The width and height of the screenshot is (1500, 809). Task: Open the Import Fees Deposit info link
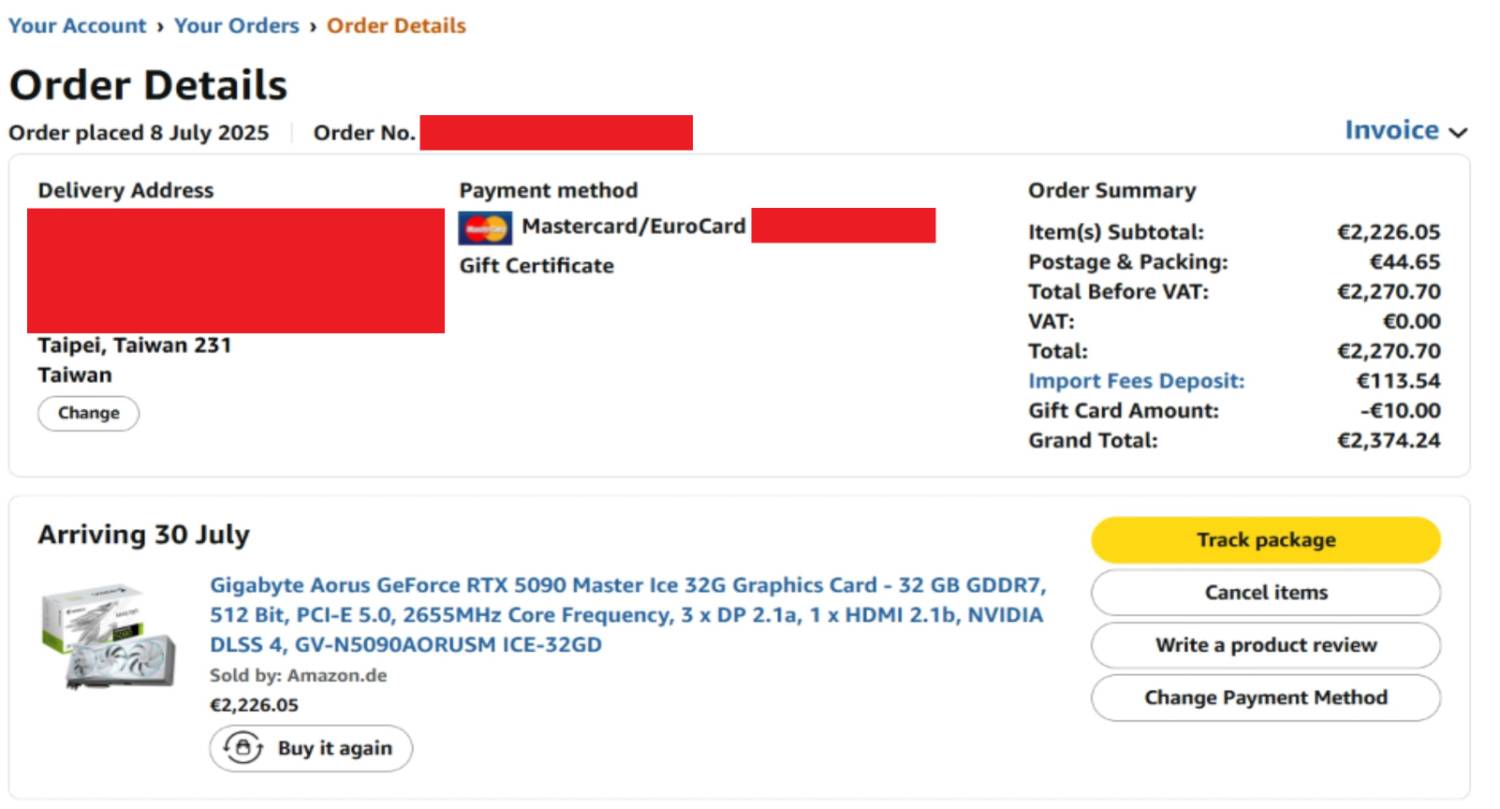(1136, 381)
